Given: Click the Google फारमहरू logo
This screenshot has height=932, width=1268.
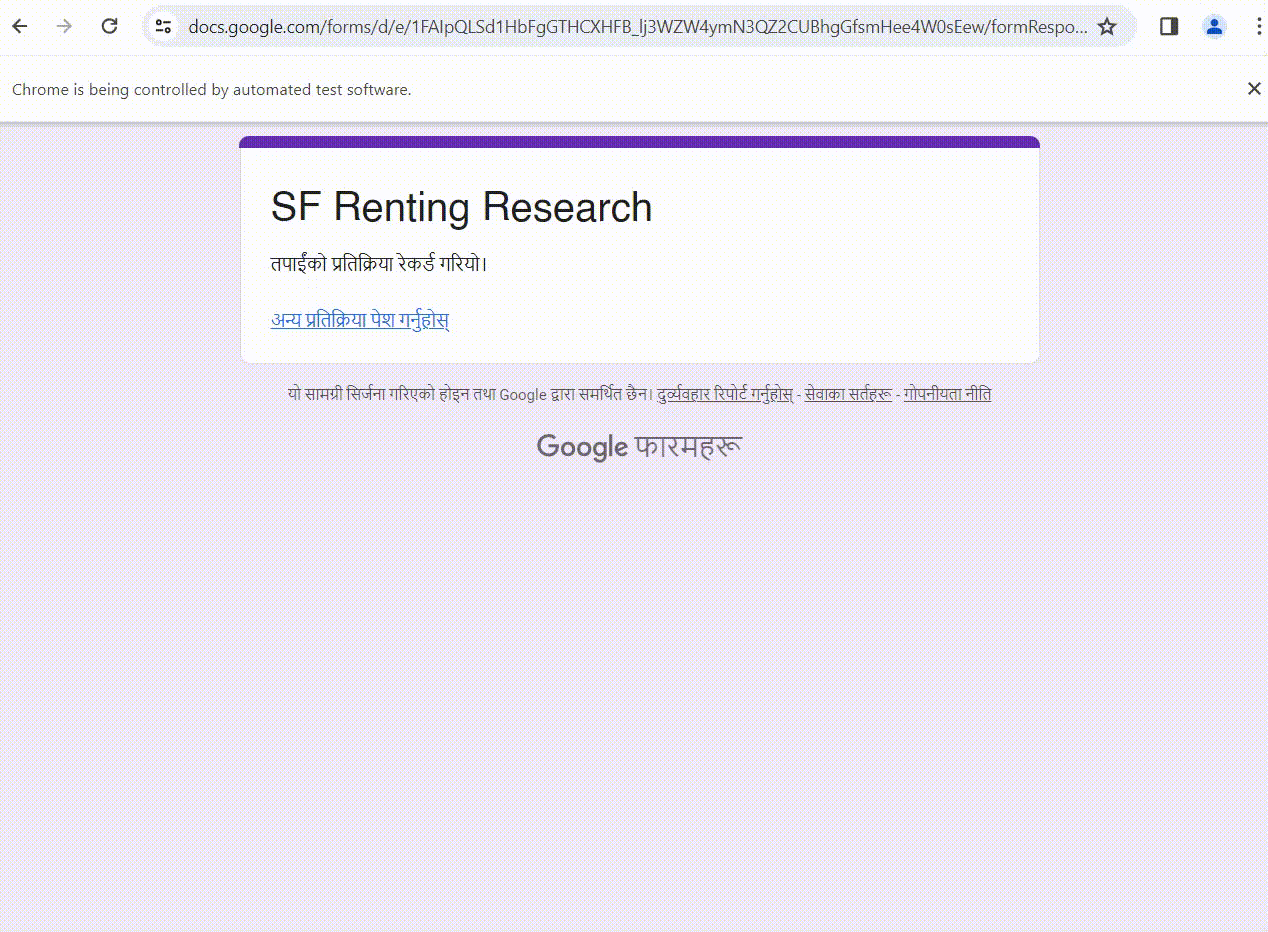Looking at the screenshot, I should point(639,446).
